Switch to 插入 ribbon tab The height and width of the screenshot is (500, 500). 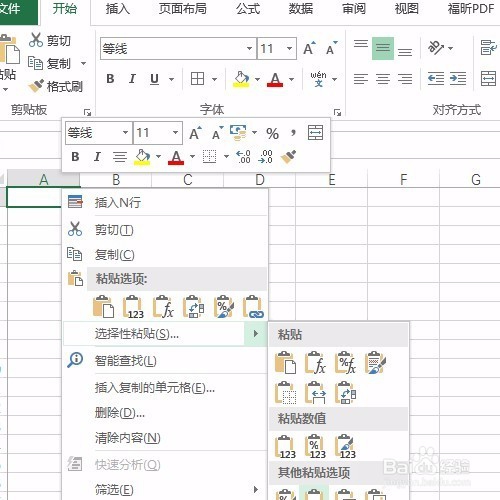[x=118, y=9]
